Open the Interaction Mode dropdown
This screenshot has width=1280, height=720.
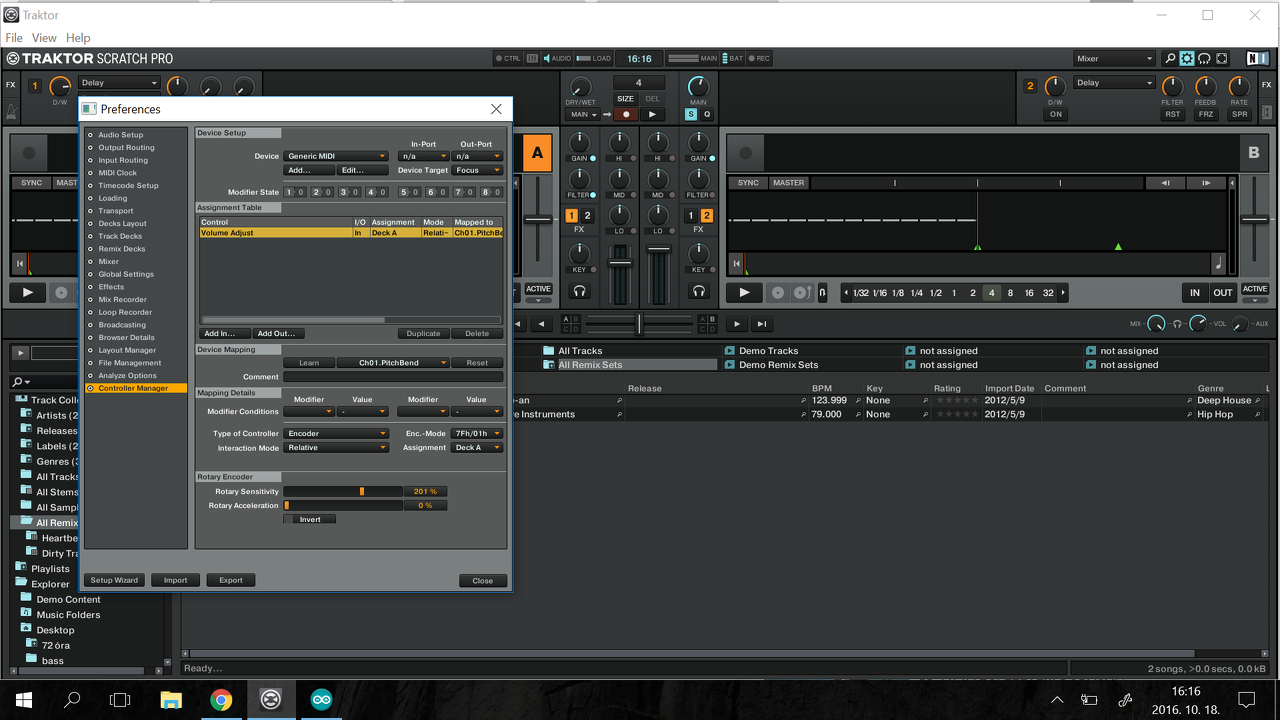coord(336,447)
